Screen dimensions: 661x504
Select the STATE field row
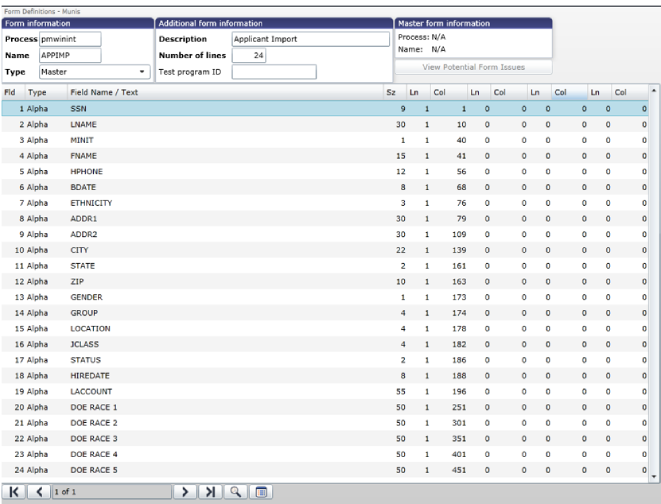pyautogui.click(x=325, y=266)
